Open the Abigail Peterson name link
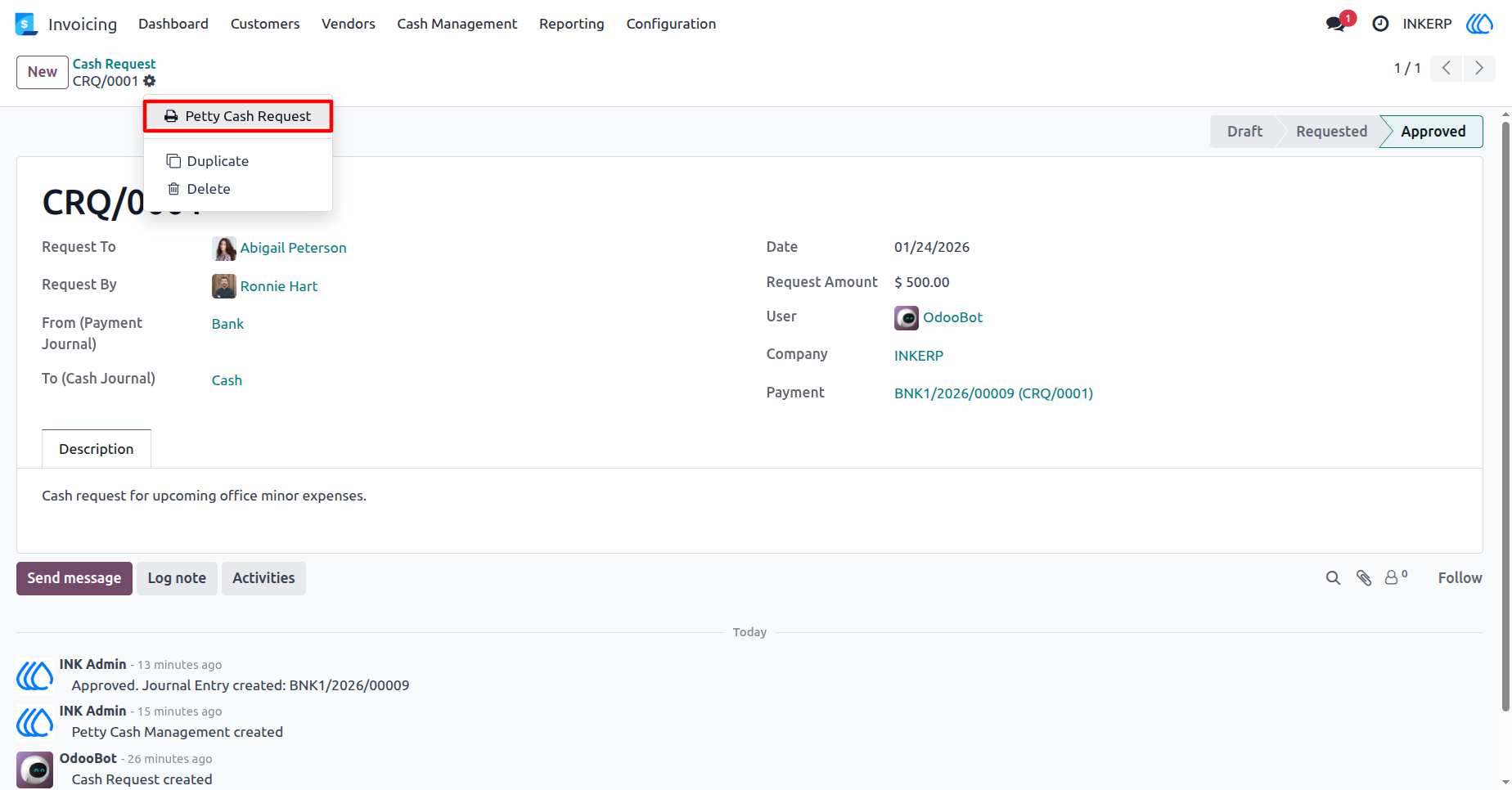 (293, 248)
